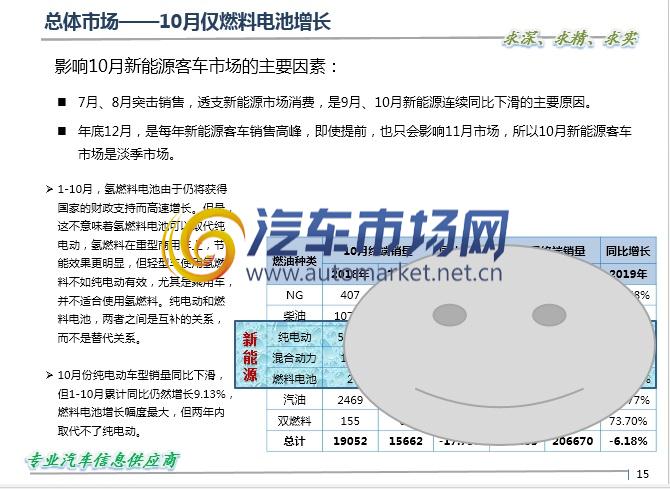Click the '总计' row label in table
670x489 pixels.
pyautogui.click(x=294, y=441)
